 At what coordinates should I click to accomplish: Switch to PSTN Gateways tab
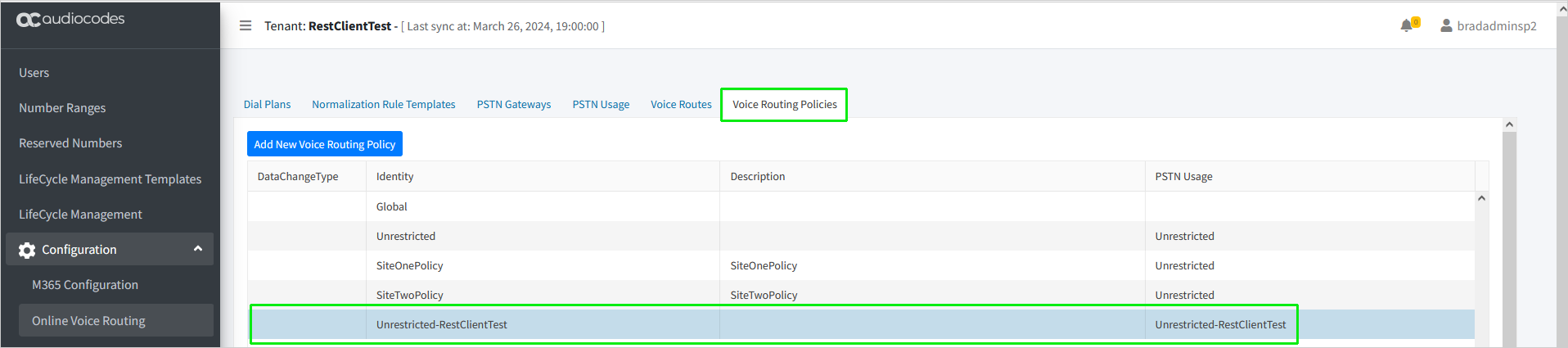(514, 104)
